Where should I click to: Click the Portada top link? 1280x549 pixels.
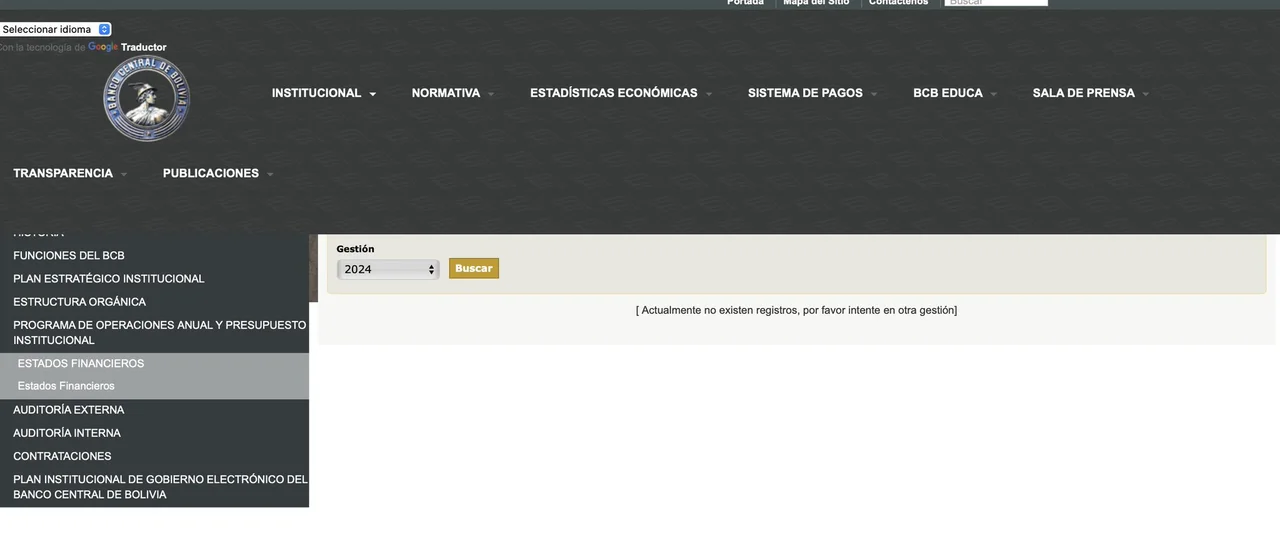pyautogui.click(x=745, y=3)
